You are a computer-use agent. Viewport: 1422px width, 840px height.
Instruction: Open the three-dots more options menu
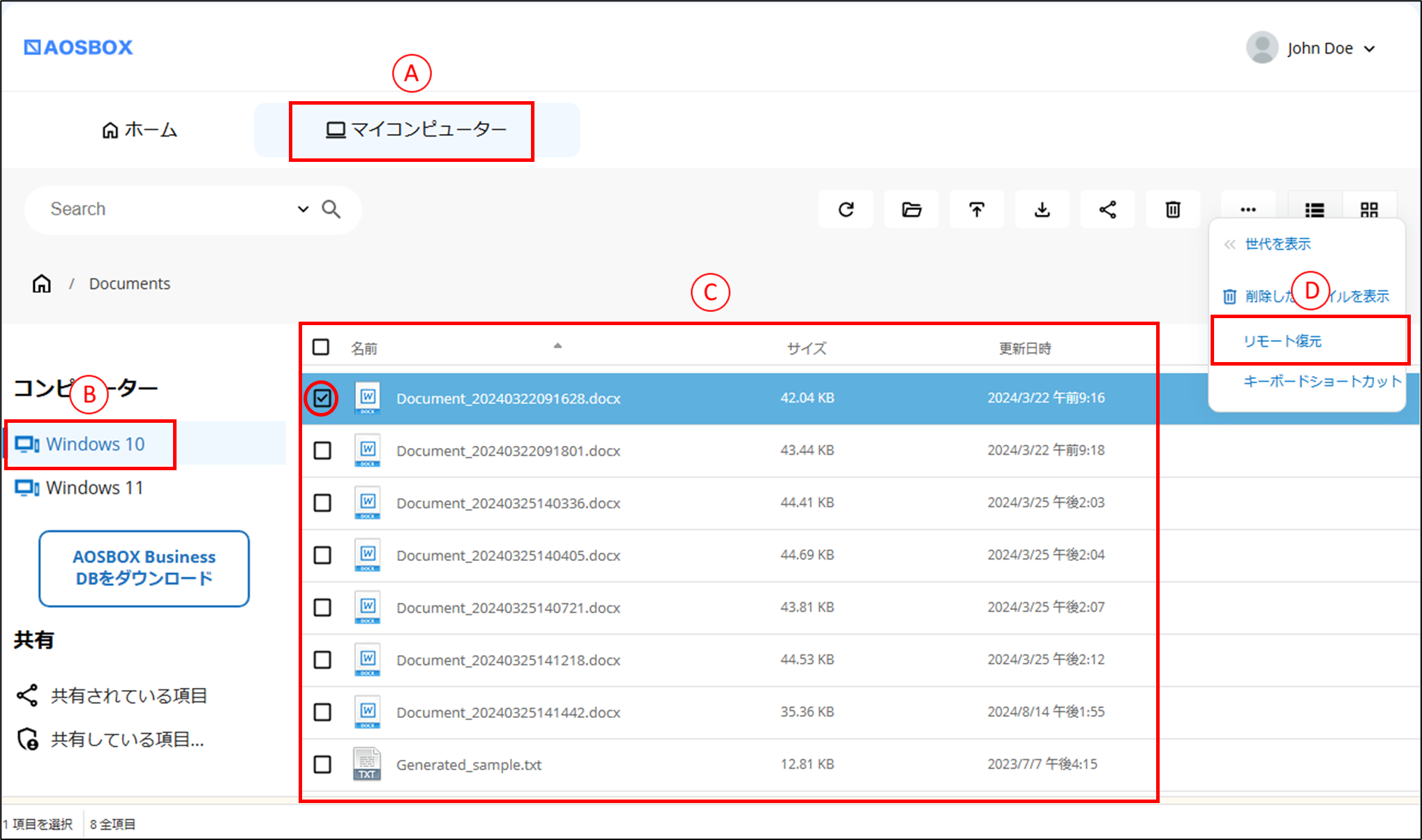(1248, 209)
